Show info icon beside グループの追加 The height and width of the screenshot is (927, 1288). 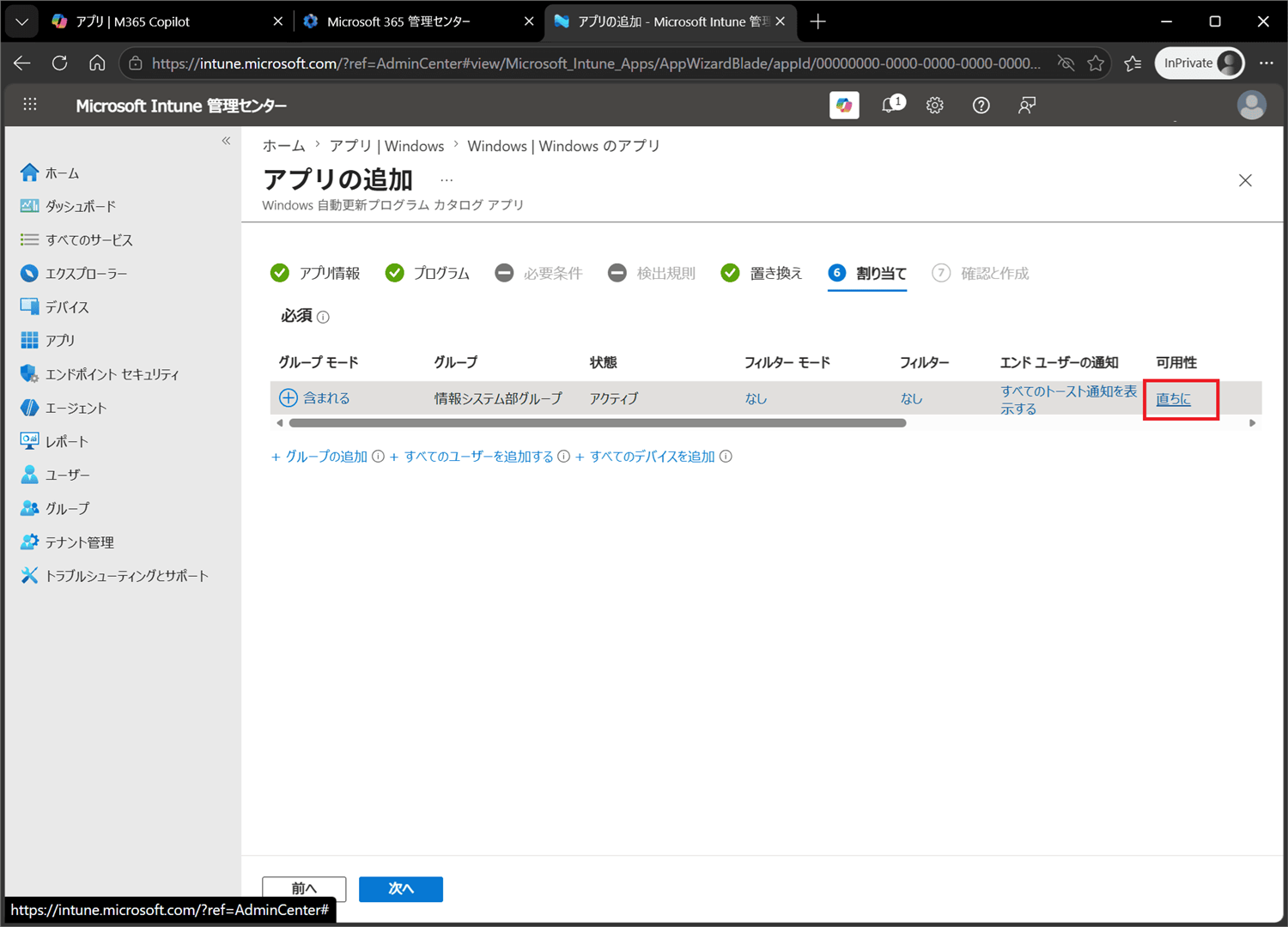click(378, 457)
